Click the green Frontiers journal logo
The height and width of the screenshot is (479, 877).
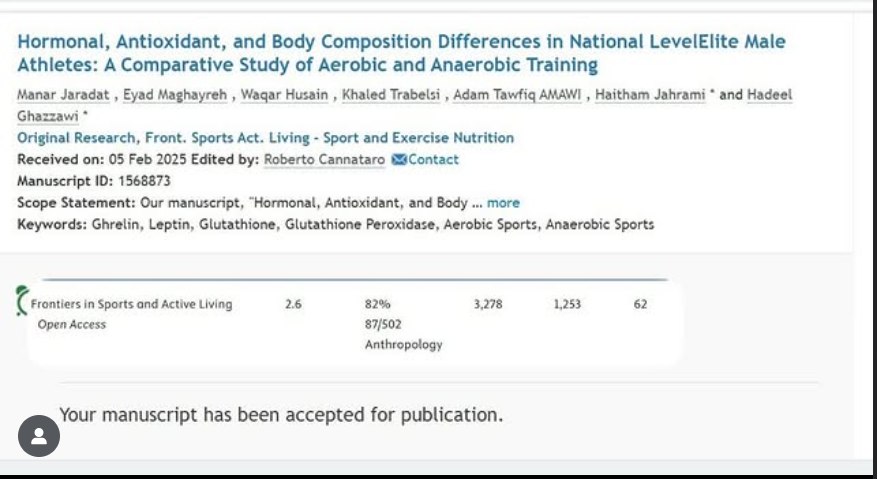[x=22, y=302]
